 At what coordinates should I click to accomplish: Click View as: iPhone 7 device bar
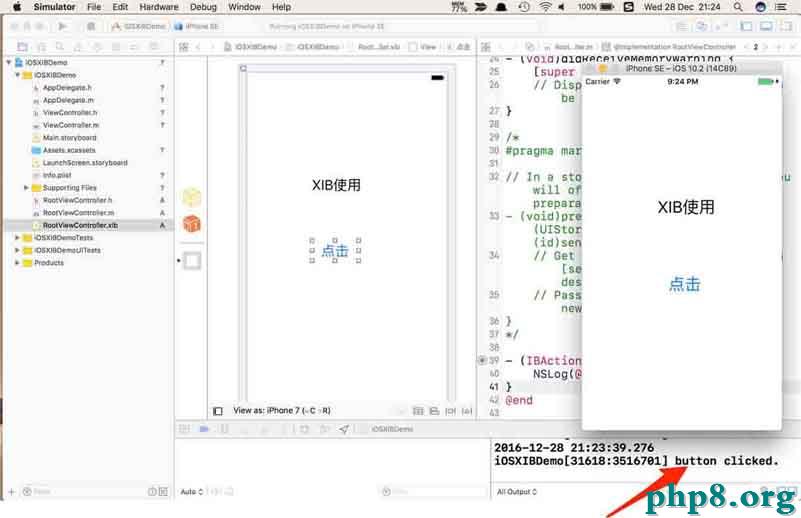(282, 411)
